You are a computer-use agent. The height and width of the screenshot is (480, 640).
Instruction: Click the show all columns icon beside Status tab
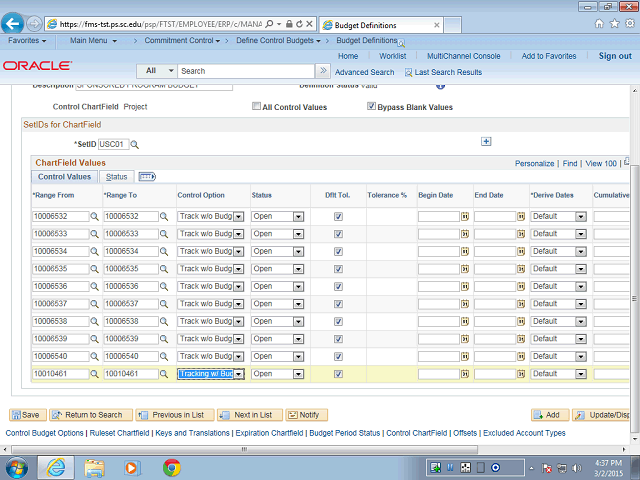147,177
